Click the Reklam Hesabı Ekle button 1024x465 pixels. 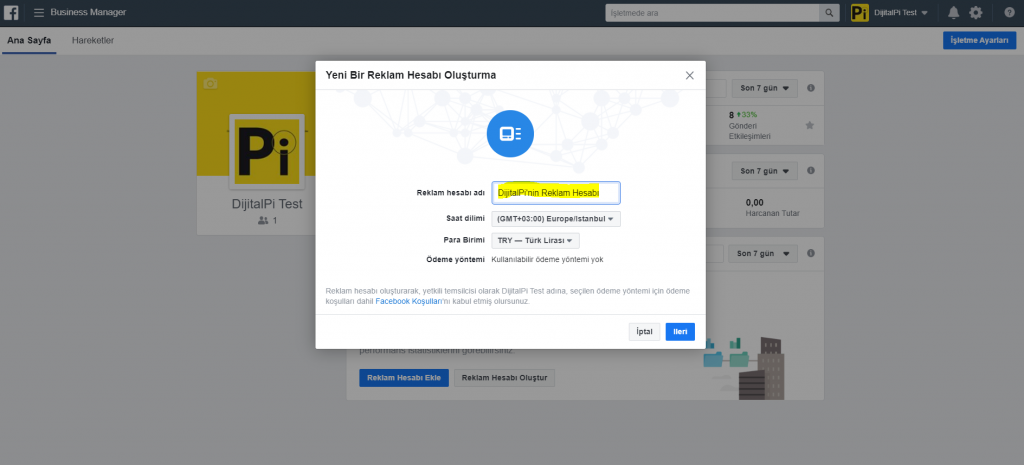click(x=404, y=377)
